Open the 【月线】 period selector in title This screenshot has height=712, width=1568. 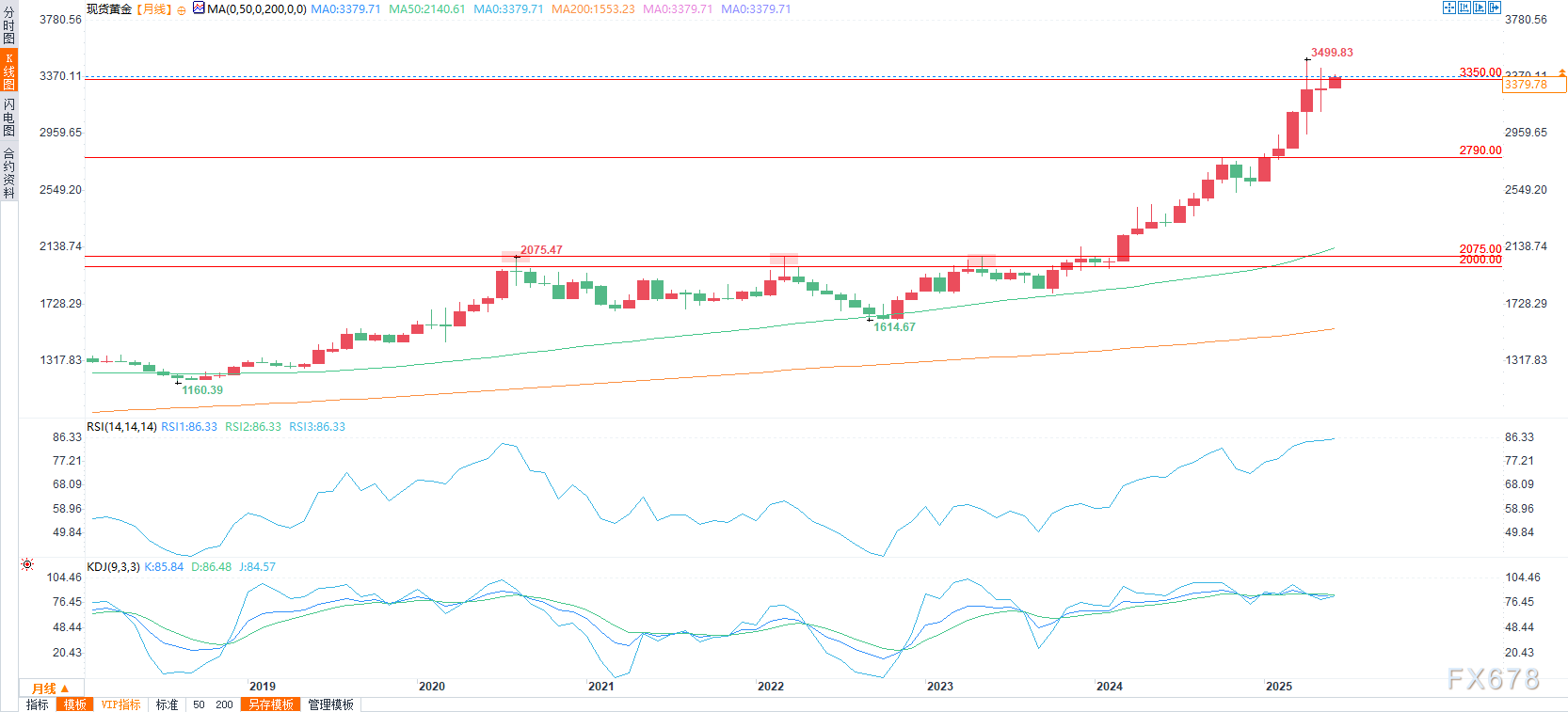(x=154, y=9)
